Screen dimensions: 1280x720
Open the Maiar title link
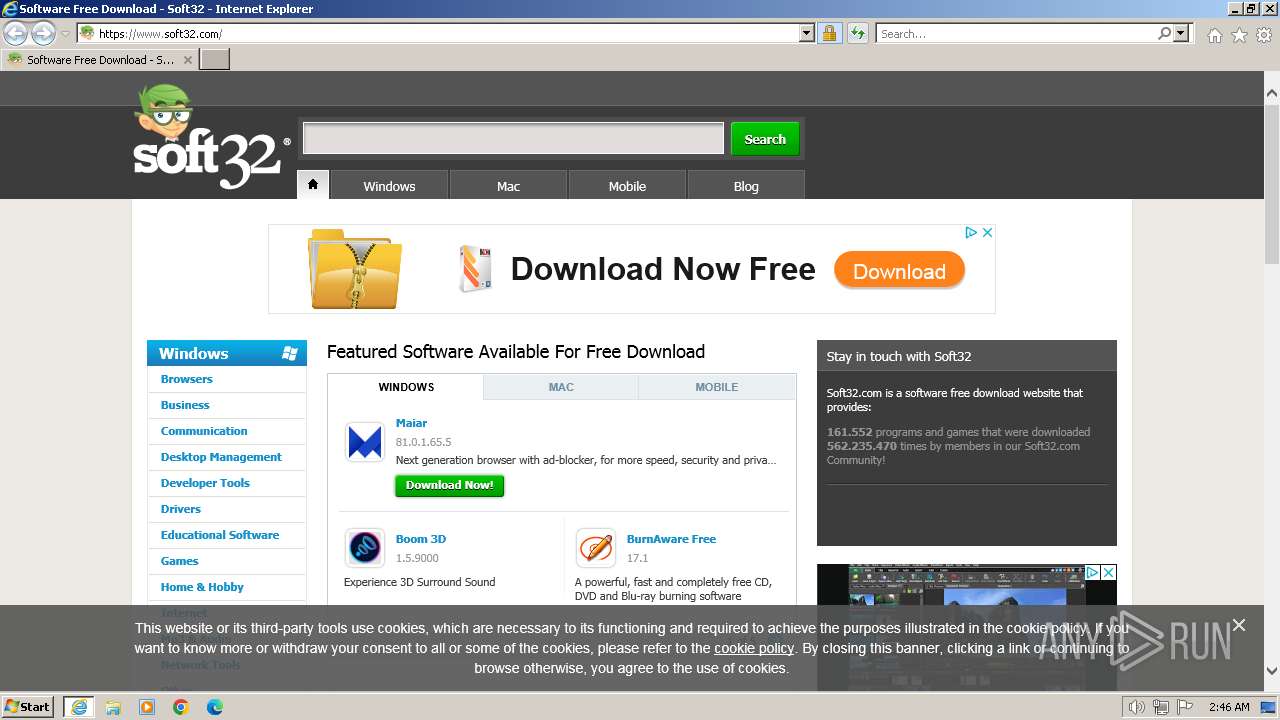[411, 423]
